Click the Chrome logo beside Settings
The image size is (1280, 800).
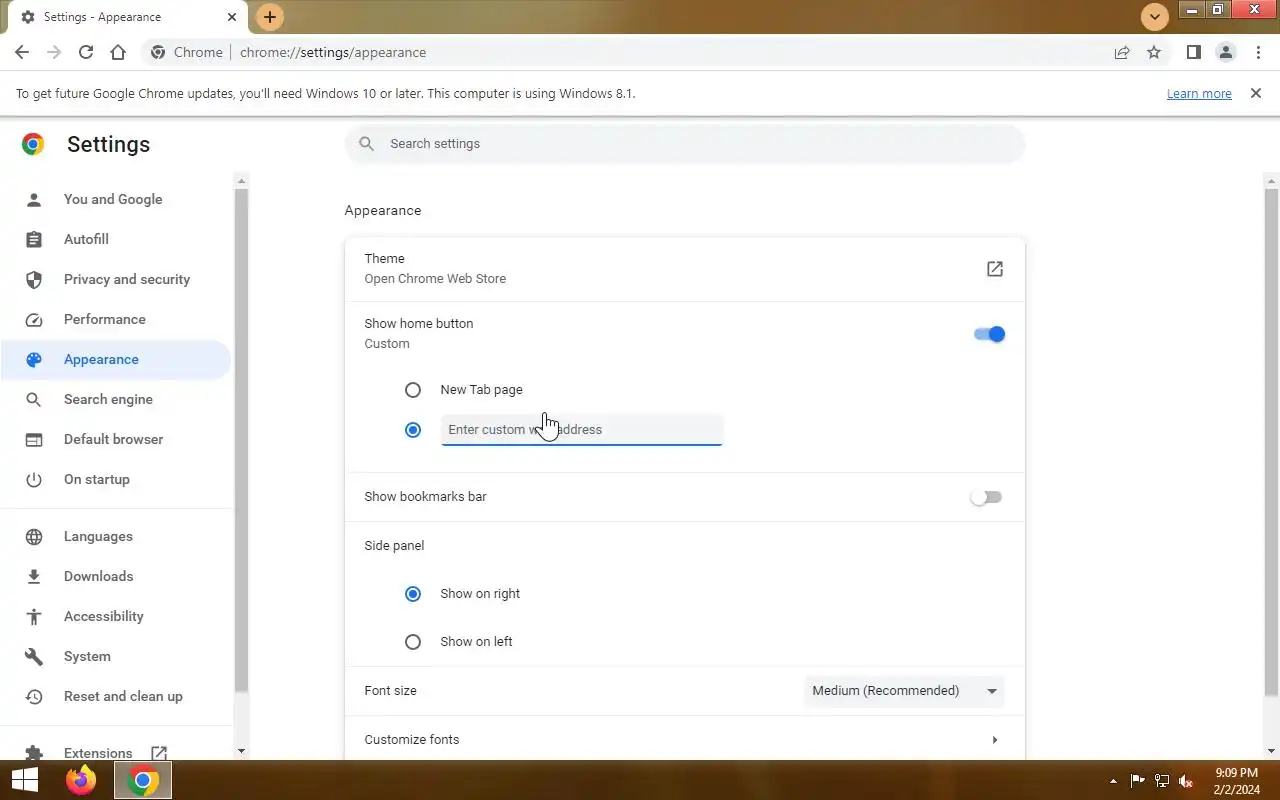point(33,144)
